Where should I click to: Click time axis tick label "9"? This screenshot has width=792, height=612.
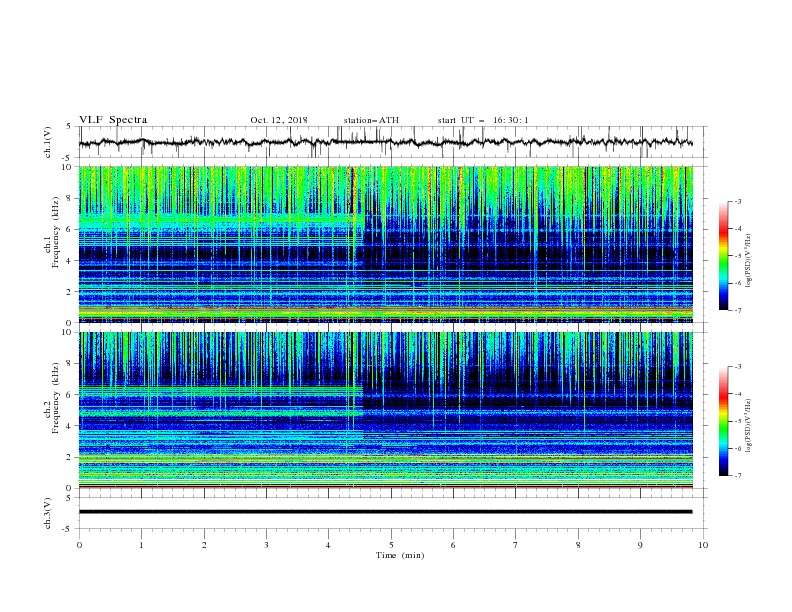coord(640,545)
